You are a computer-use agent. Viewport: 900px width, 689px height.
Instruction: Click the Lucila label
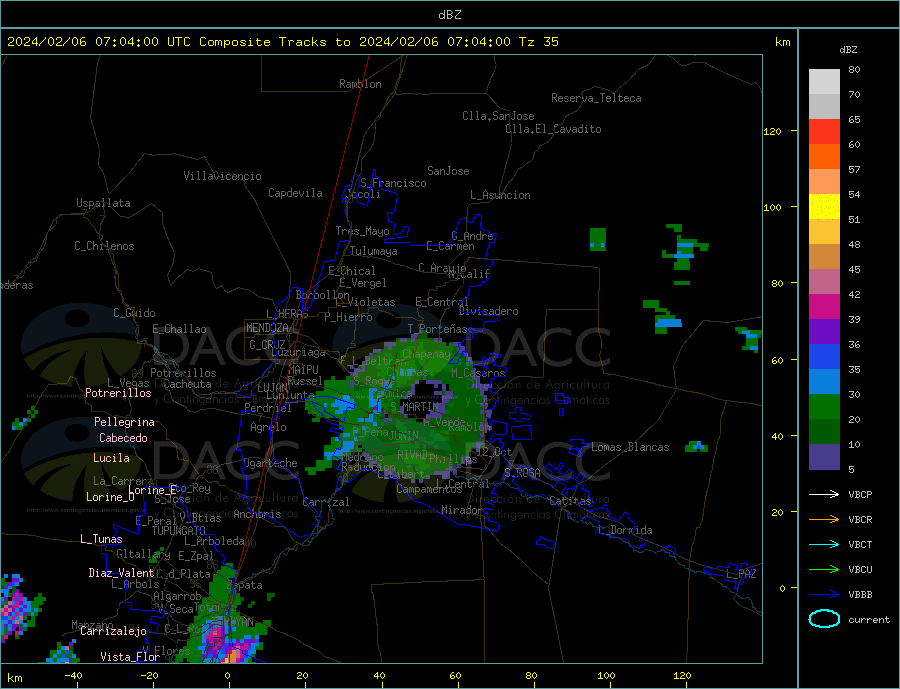click(111, 458)
